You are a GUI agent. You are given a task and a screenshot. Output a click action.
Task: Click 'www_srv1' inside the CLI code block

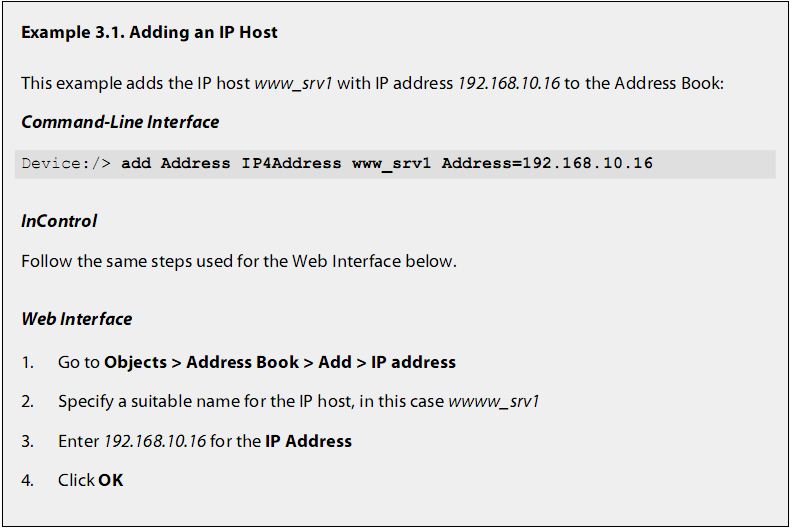click(x=391, y=164)
